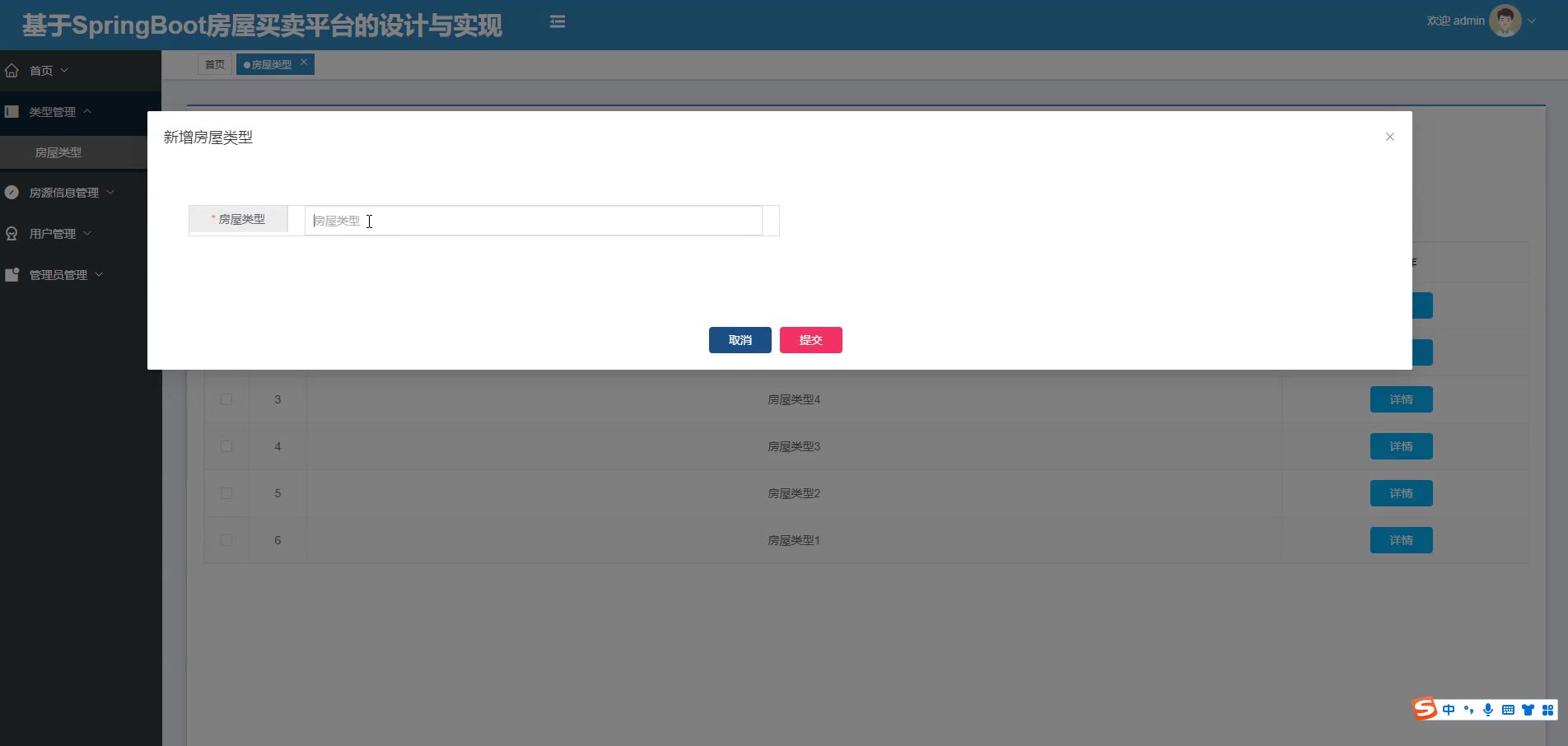The image size is (1568, 746).
Task: Click the Sogou skin shirt icon
Action: click(1528, 710)
